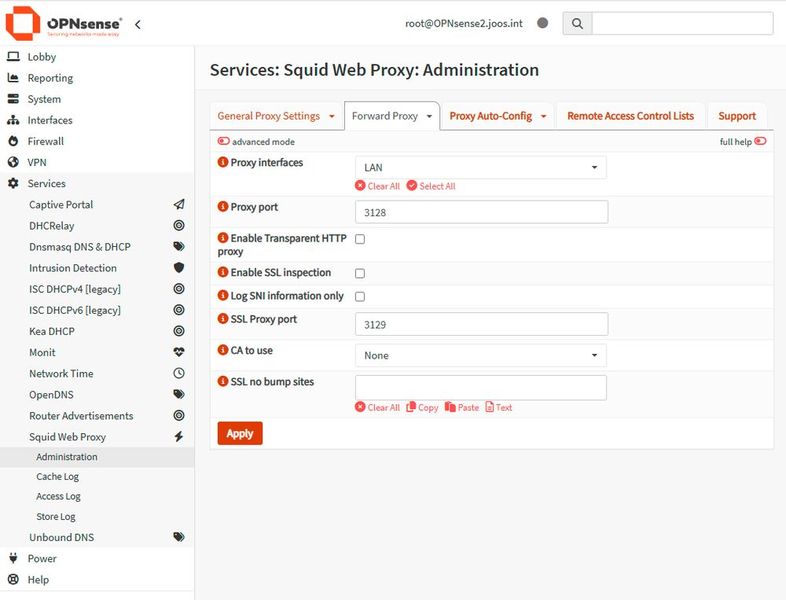786x600 pixels.
Task: Click the Monit heartbeat icon
Action: [x=179, y=352]
